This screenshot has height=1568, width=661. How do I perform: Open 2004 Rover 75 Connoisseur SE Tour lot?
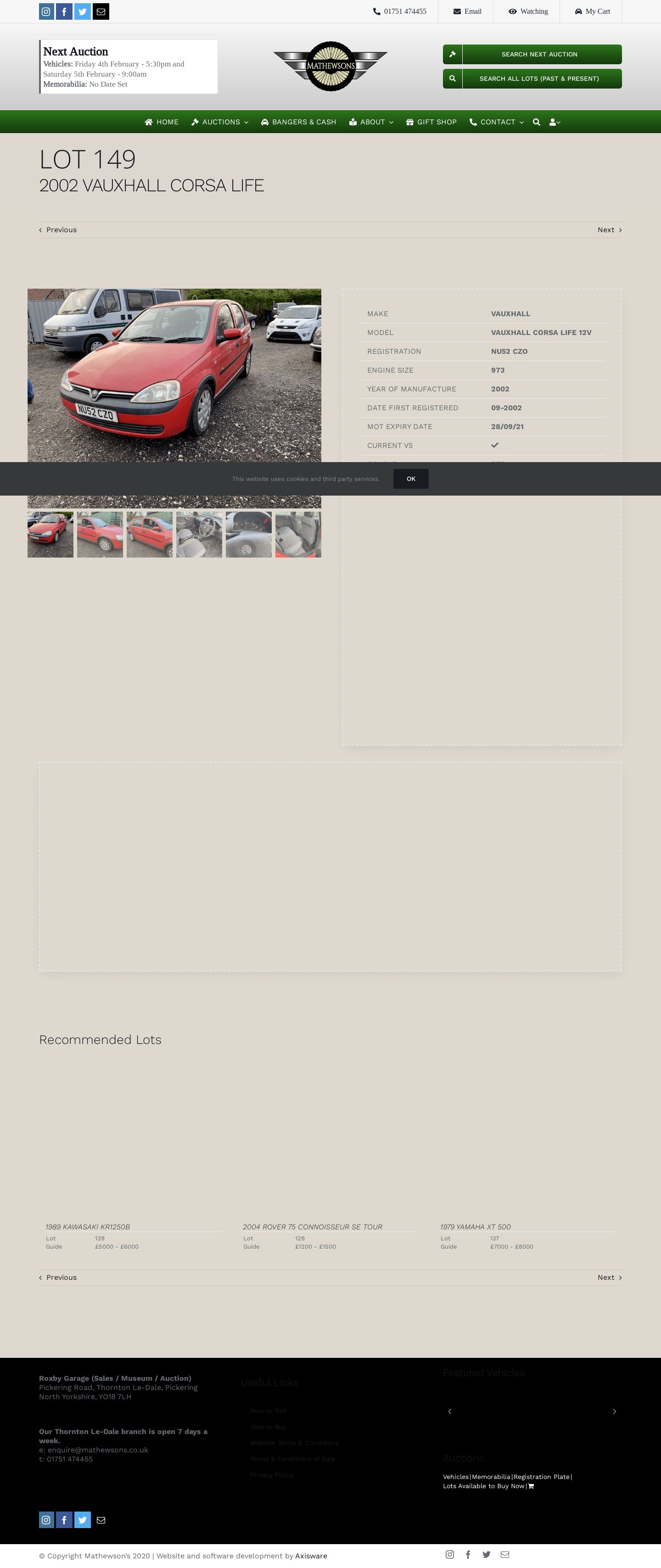pyautogui.click(x=313, y=1227)
